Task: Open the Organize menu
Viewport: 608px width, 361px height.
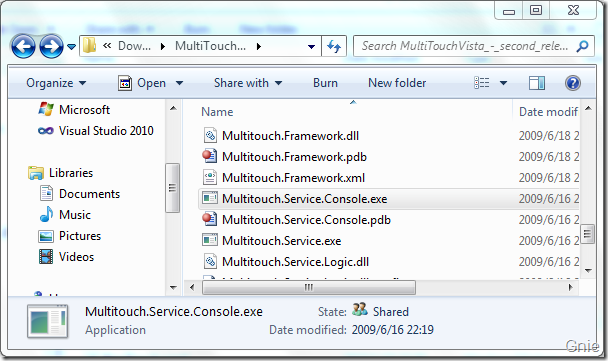Action: coord(56,83)
